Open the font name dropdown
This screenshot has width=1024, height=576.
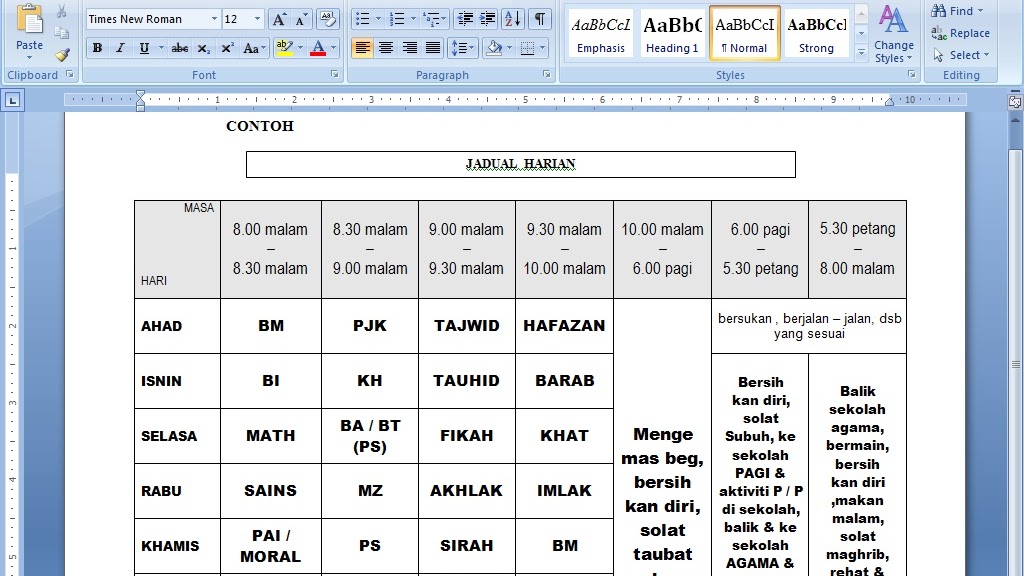214,18
